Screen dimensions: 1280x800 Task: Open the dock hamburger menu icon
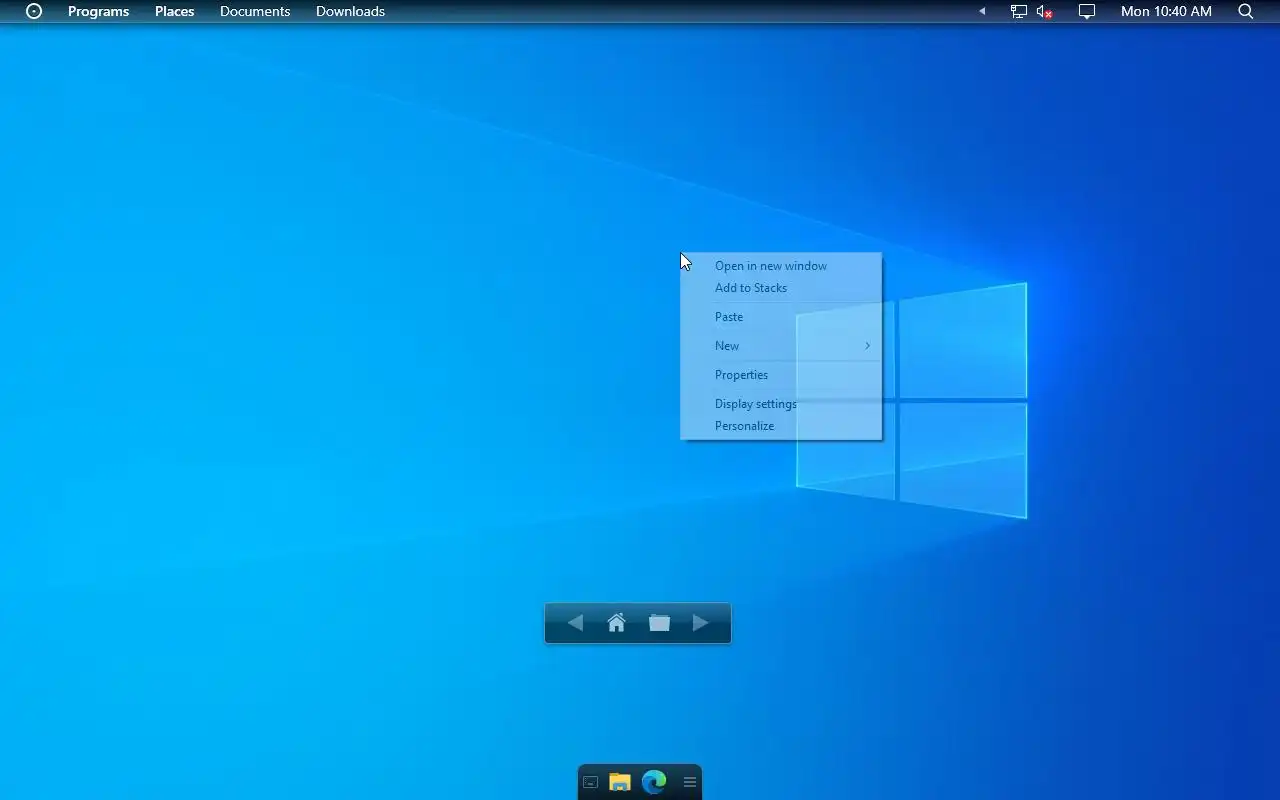coord(690,782)
